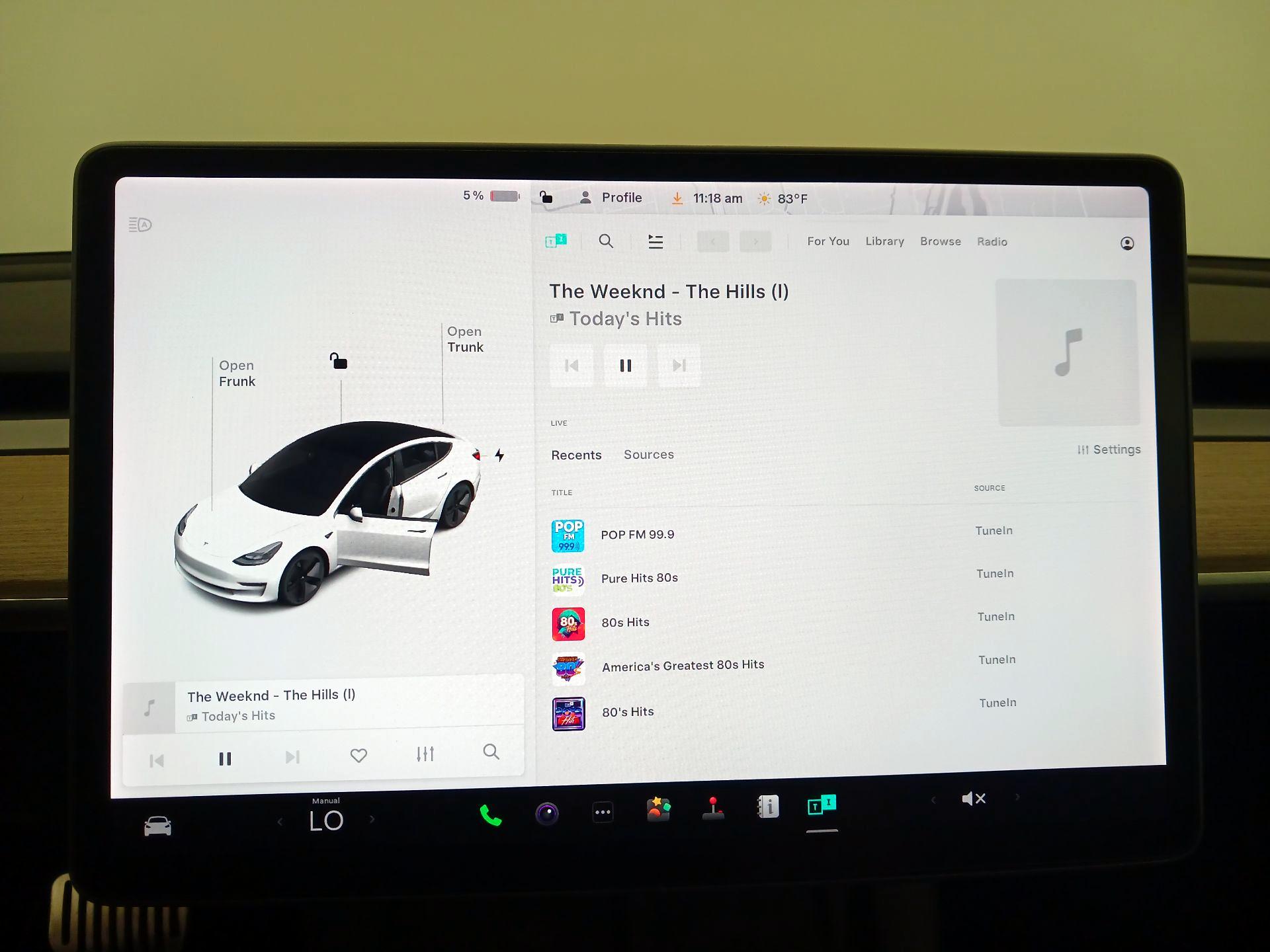The width and height of the screenshot is (1270, 952).
Task: Switch to Radio tab
Action: 992,242
